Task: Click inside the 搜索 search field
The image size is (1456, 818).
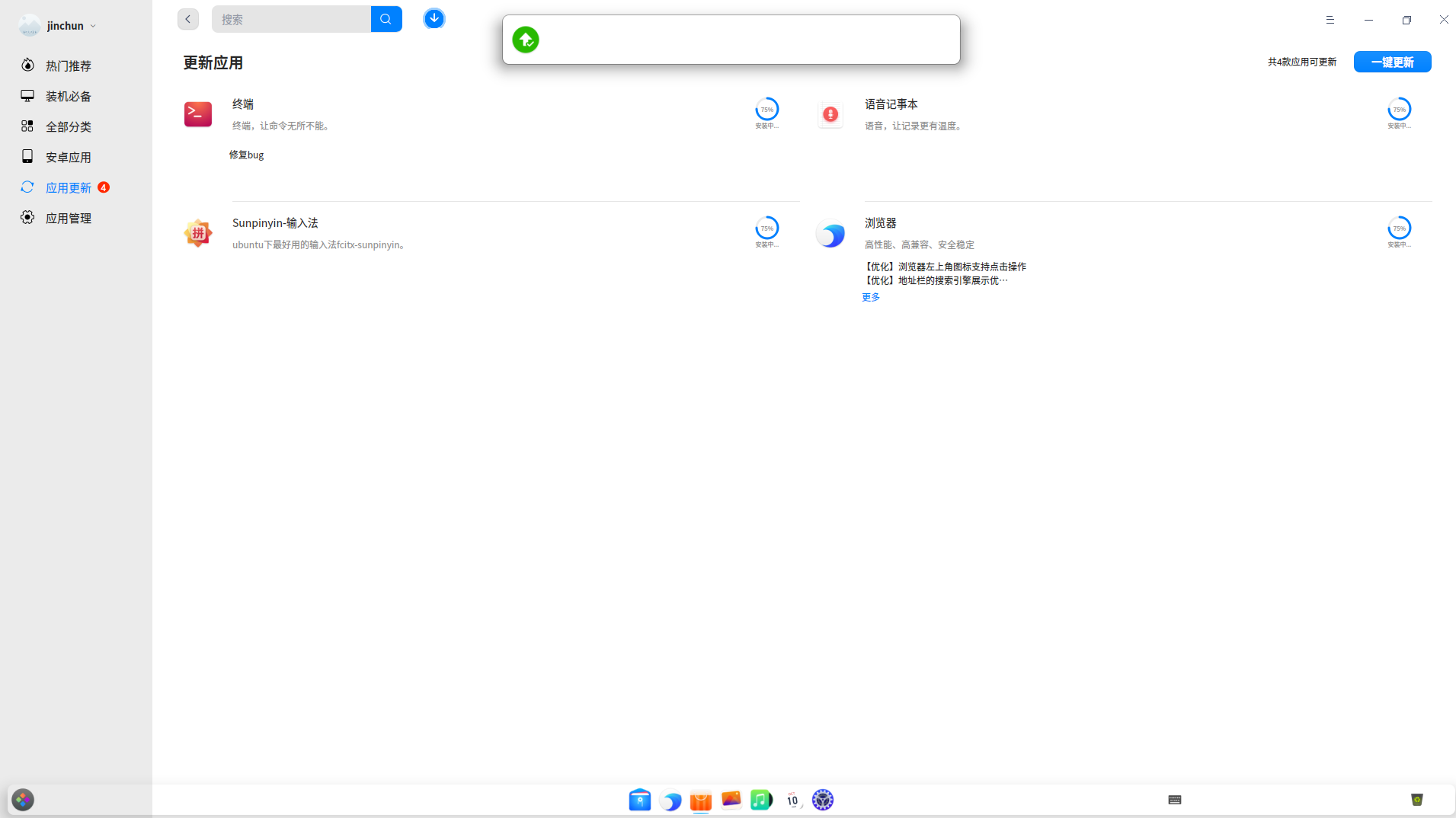Action: coord(292,18)
